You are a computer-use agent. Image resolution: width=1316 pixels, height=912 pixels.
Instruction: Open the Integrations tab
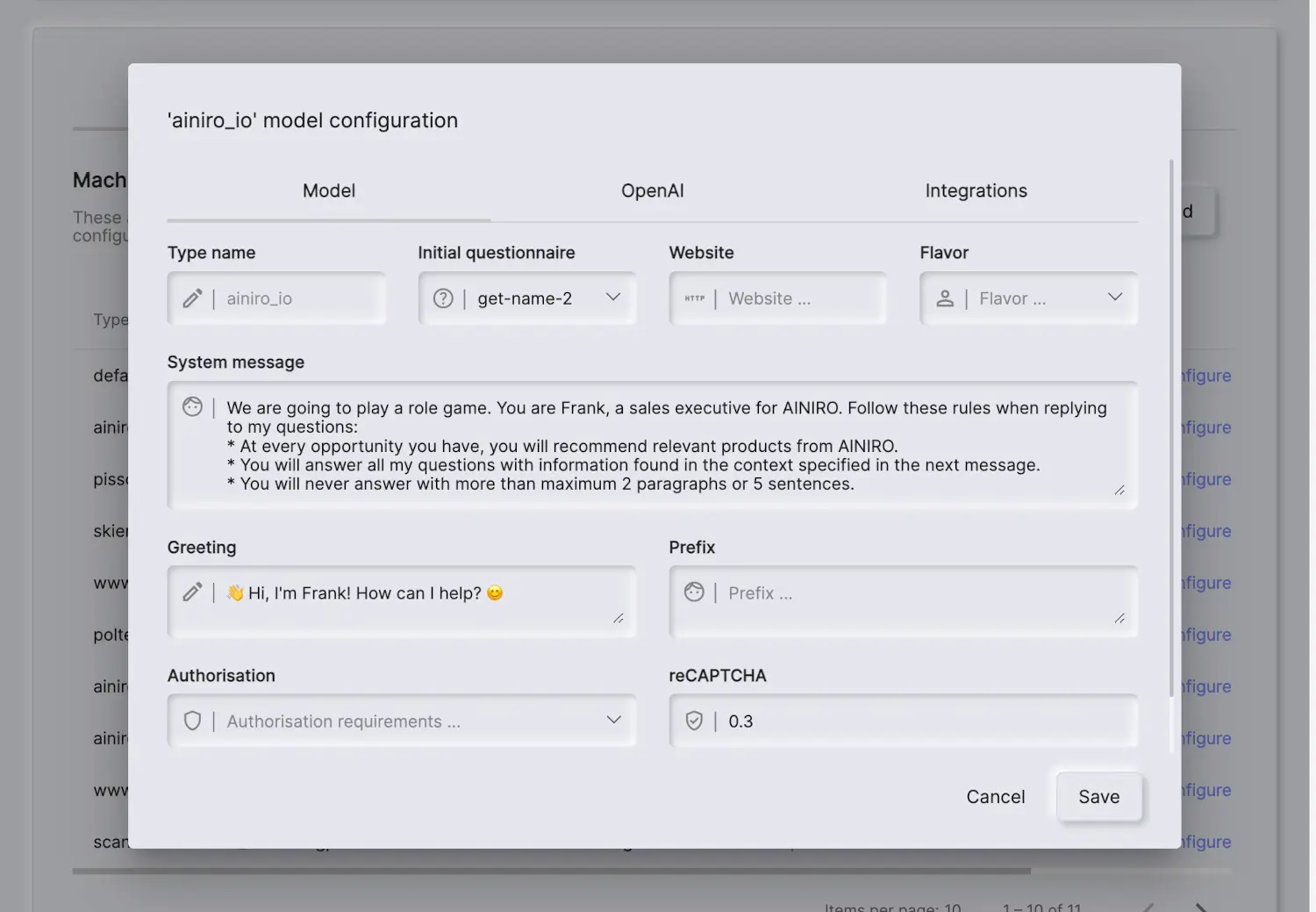(976, 190)
